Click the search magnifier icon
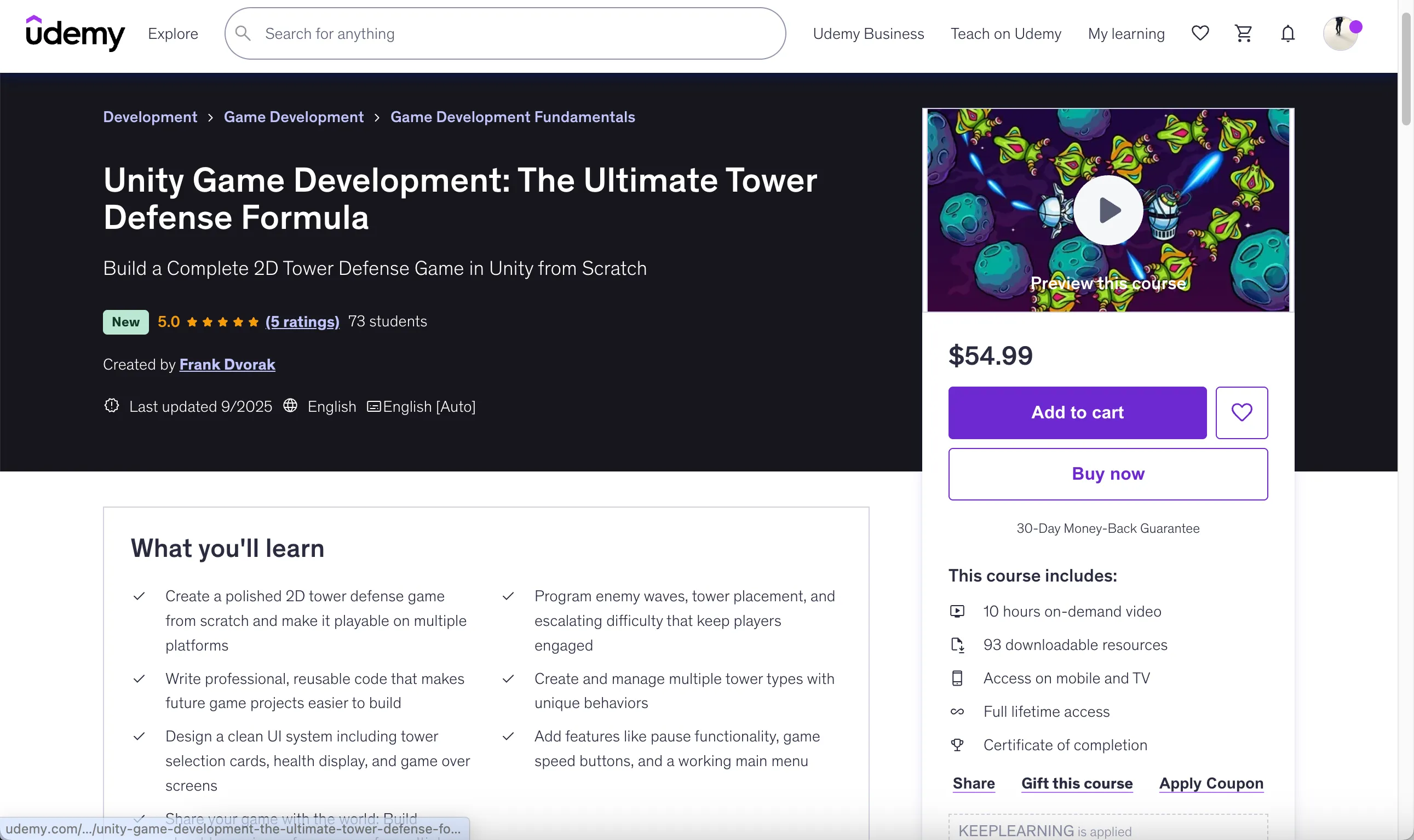 [x=243, y=33]
